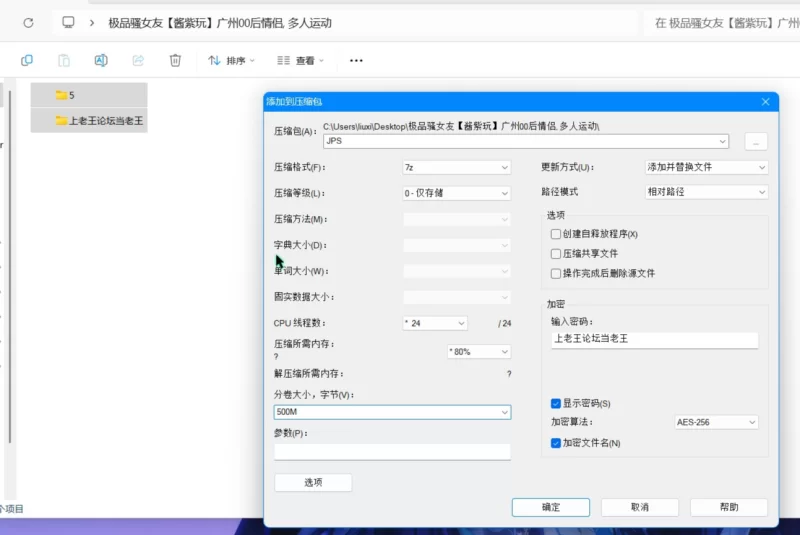The width and height of the screenshot is (800, 535).
Task: Open the three-dots more options menu
Action: point(356,61)
